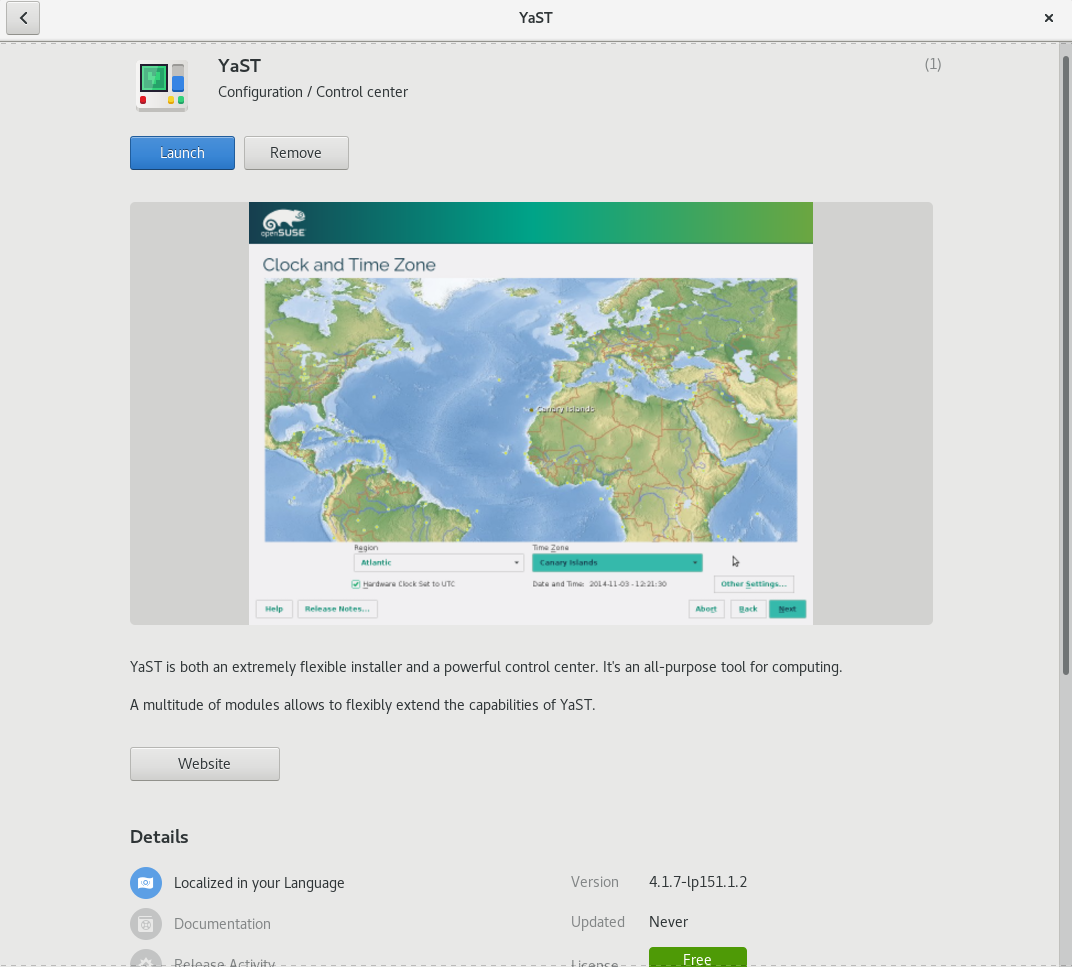Viewport: 1072px width, 967px height.
Task: Toggle Hardware Clock Set to UTC checkbox
Action: [356, 584]
